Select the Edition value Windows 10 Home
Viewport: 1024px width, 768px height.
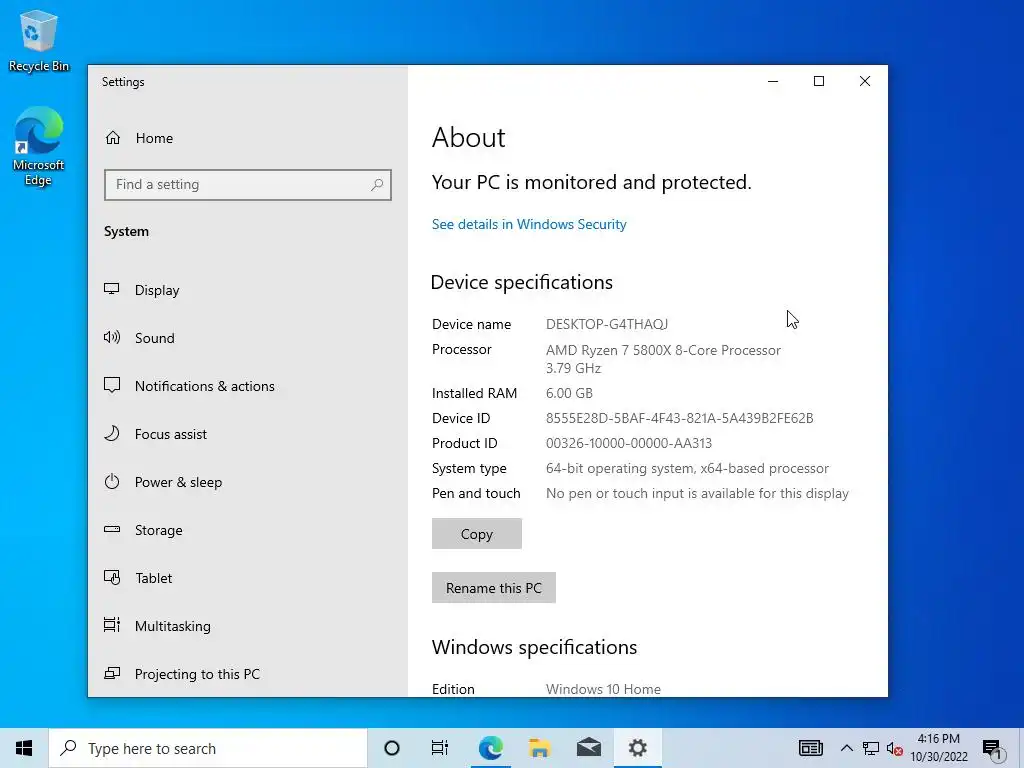[x=603, y=689]
